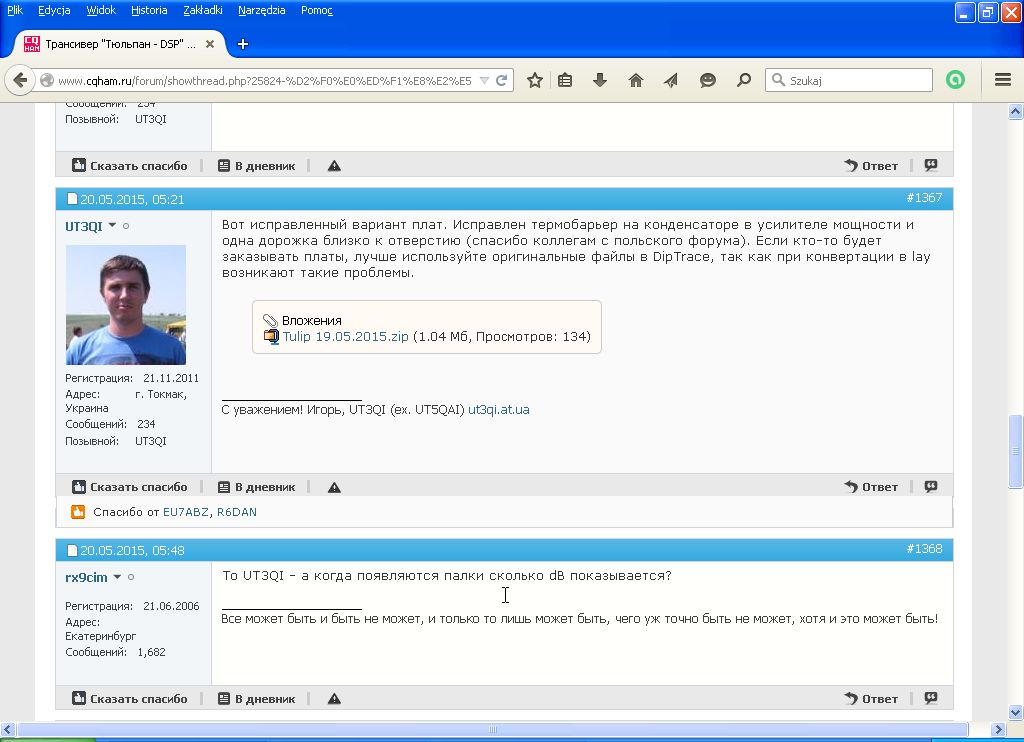Expand UT3QI username dropdown in post #1367
This screenshot has height=742, width=1024.
(x=112, y=226)
